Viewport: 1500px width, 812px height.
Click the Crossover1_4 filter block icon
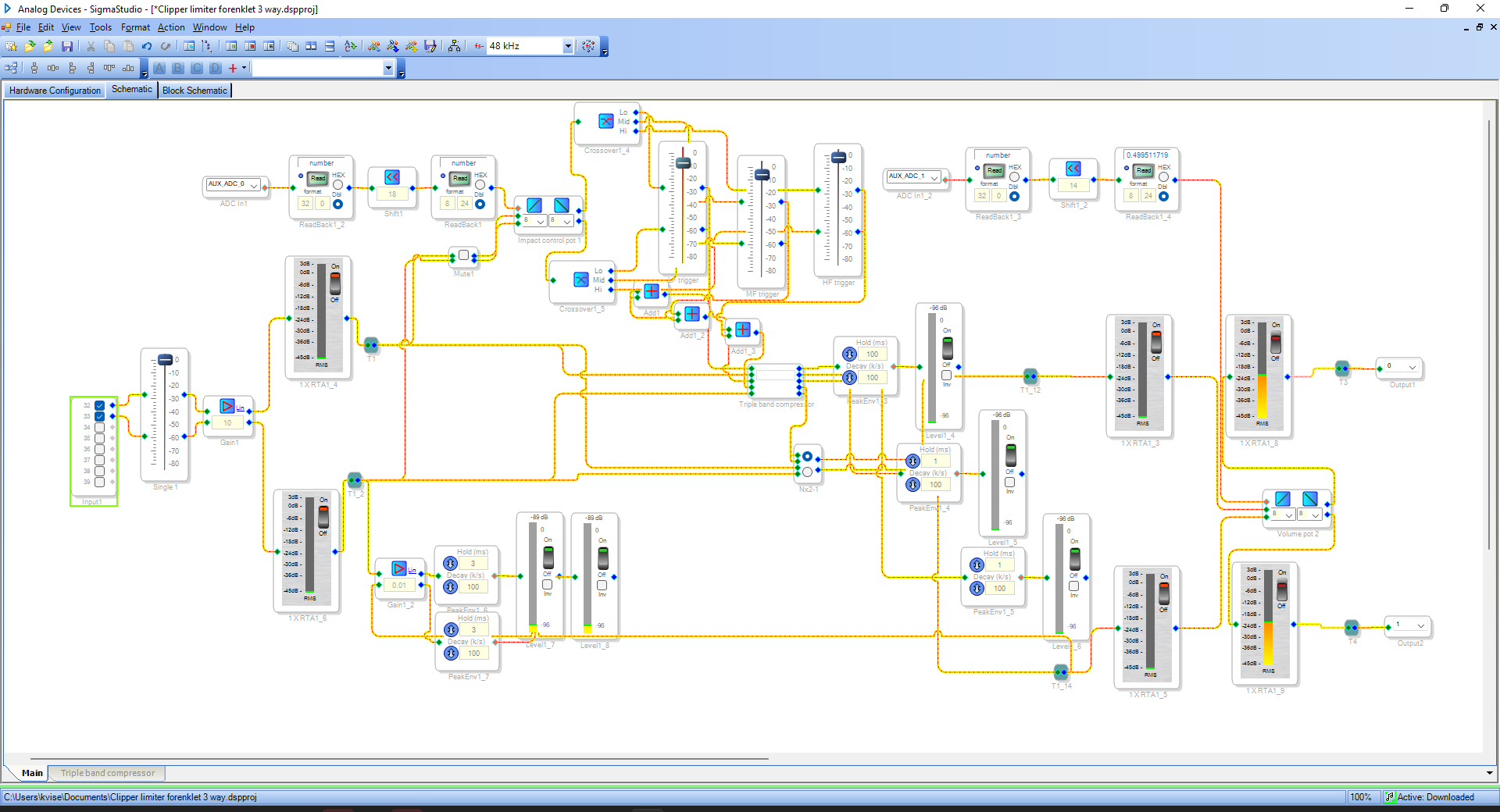click(606, 121)
